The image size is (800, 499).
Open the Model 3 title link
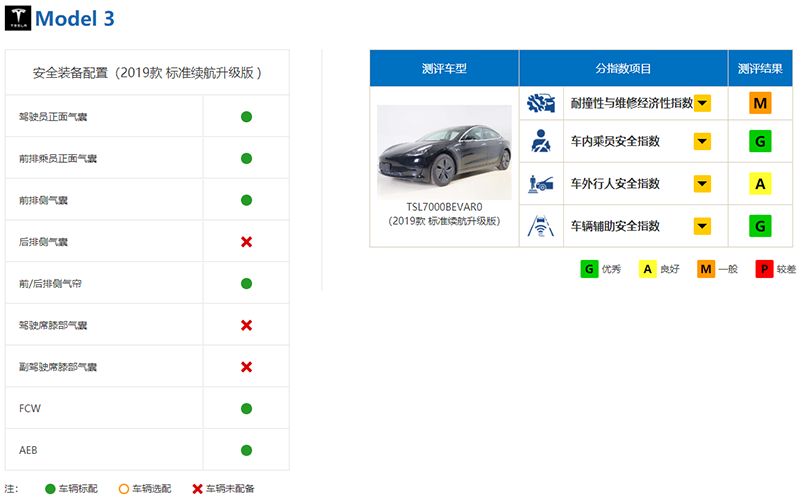pyautogui.click(x=75, y=19)
